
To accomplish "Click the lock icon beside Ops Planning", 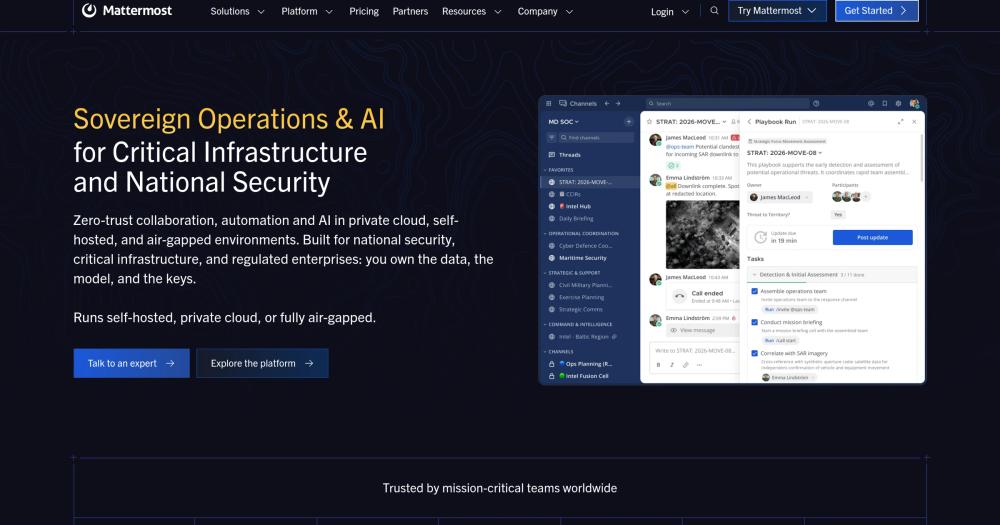I will tap(552, 364).
